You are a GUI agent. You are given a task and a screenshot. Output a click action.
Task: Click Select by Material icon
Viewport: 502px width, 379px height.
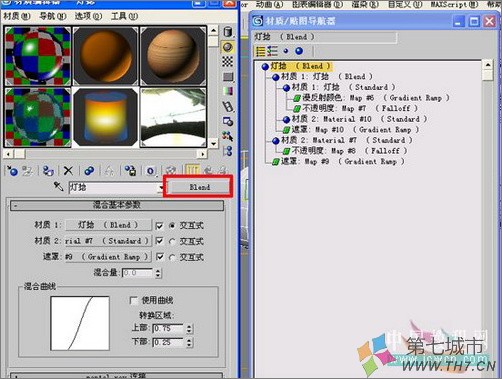click(x=228, y=136)
